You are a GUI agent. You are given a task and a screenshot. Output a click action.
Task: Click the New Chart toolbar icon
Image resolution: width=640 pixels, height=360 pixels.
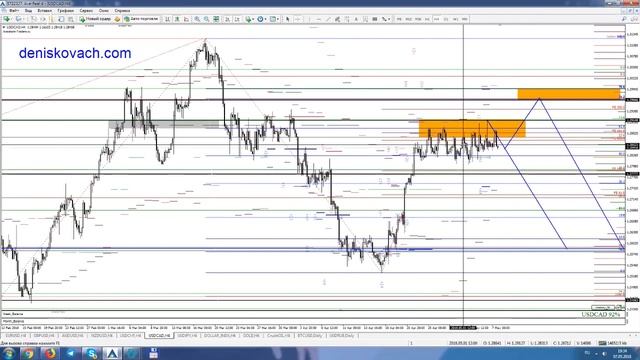(7, 19)
